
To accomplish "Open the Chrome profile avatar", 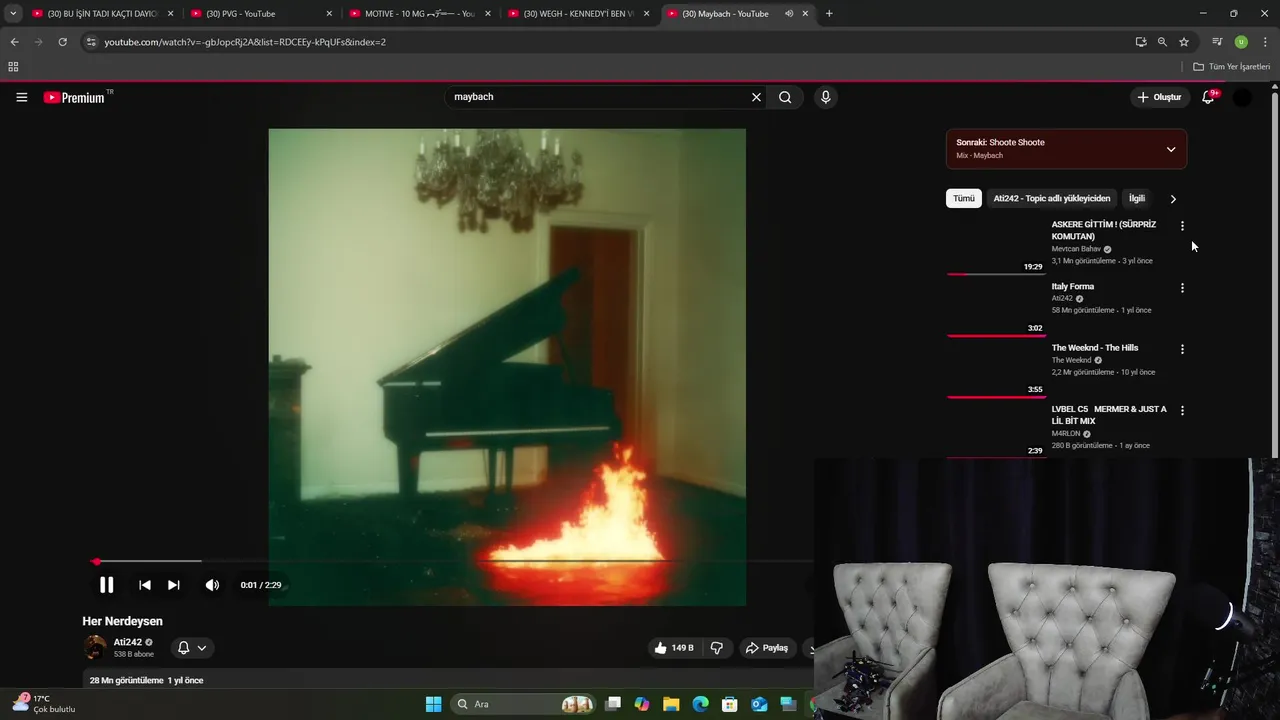I will [x=1241, y=42].
